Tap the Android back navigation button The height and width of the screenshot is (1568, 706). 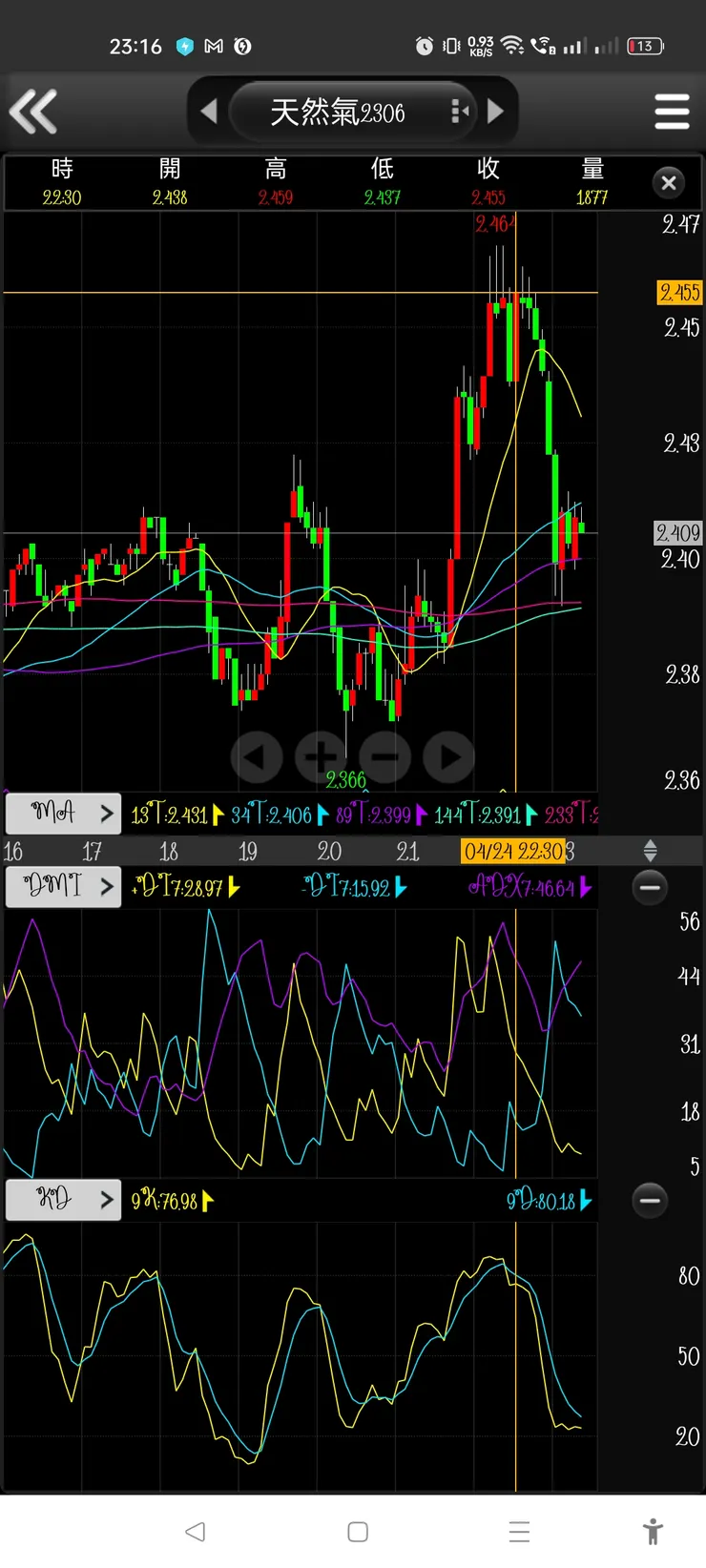(x=195, y=1532)
